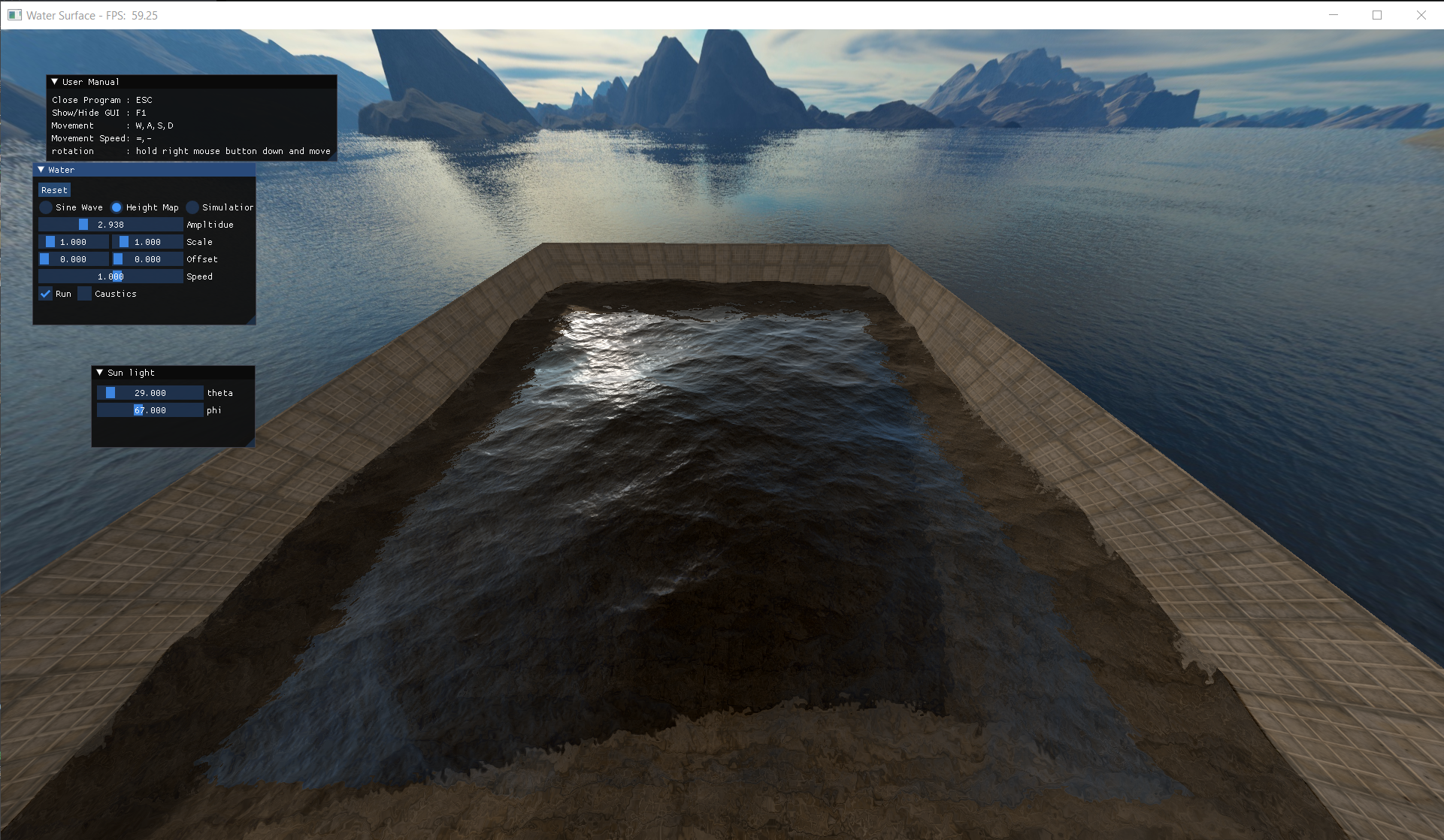Click the theta slider showing 29.000

click(x=150, y=393)
